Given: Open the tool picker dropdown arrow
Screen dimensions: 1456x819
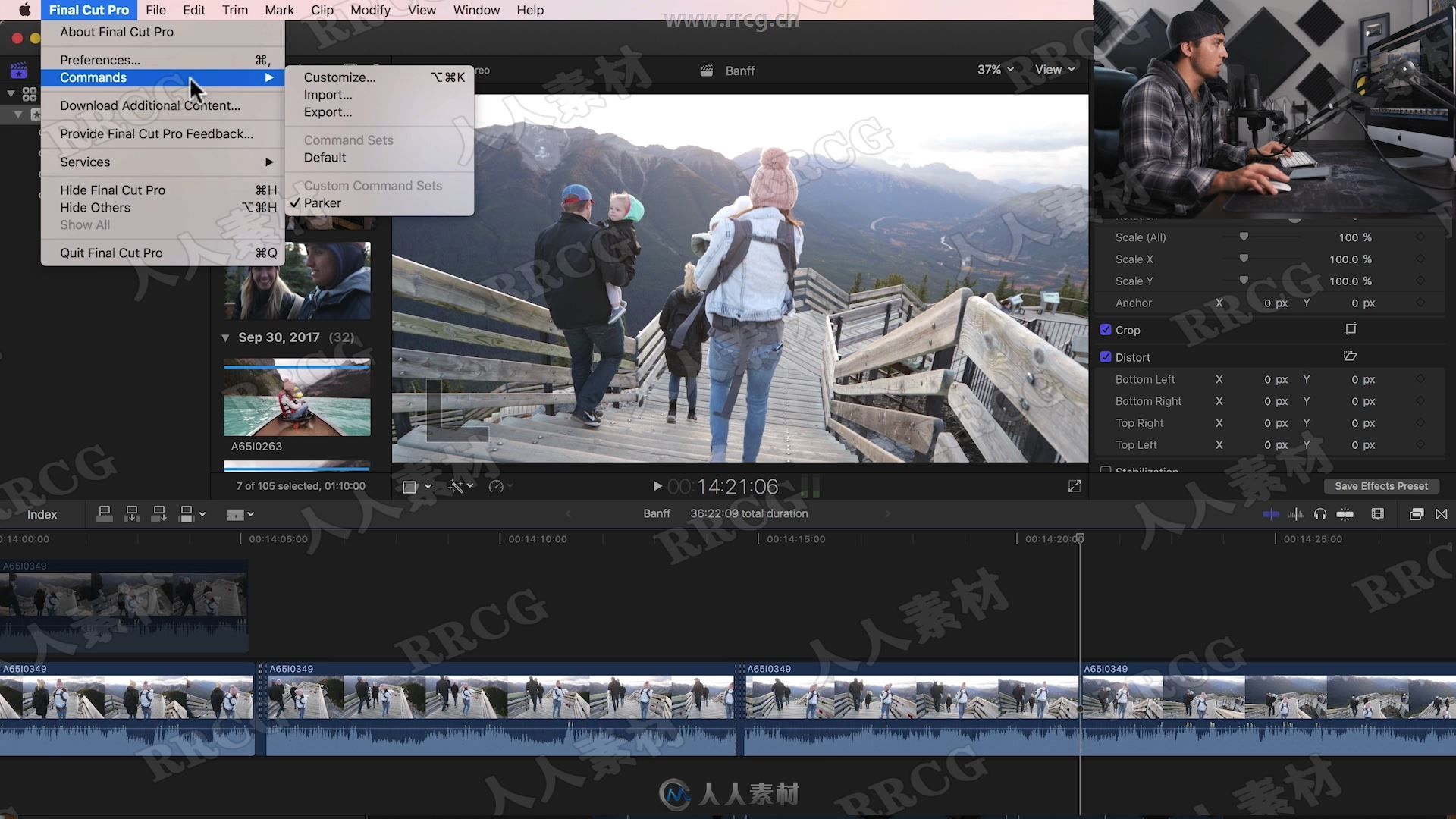Looking at the screenshot, I should click(x=251, y=514).
